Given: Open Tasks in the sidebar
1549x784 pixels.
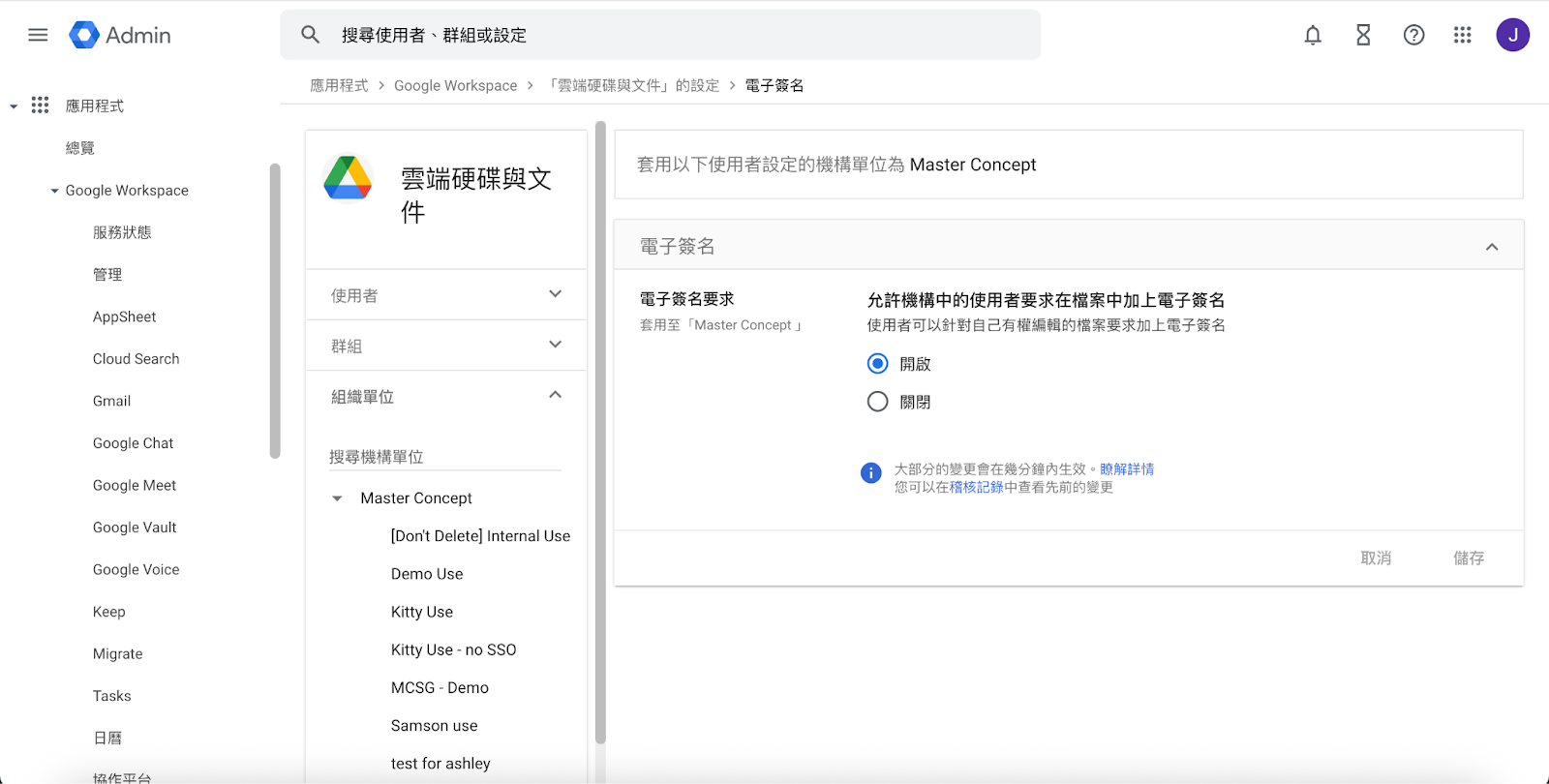Looking at the screenshot, I should coord(112,696).
